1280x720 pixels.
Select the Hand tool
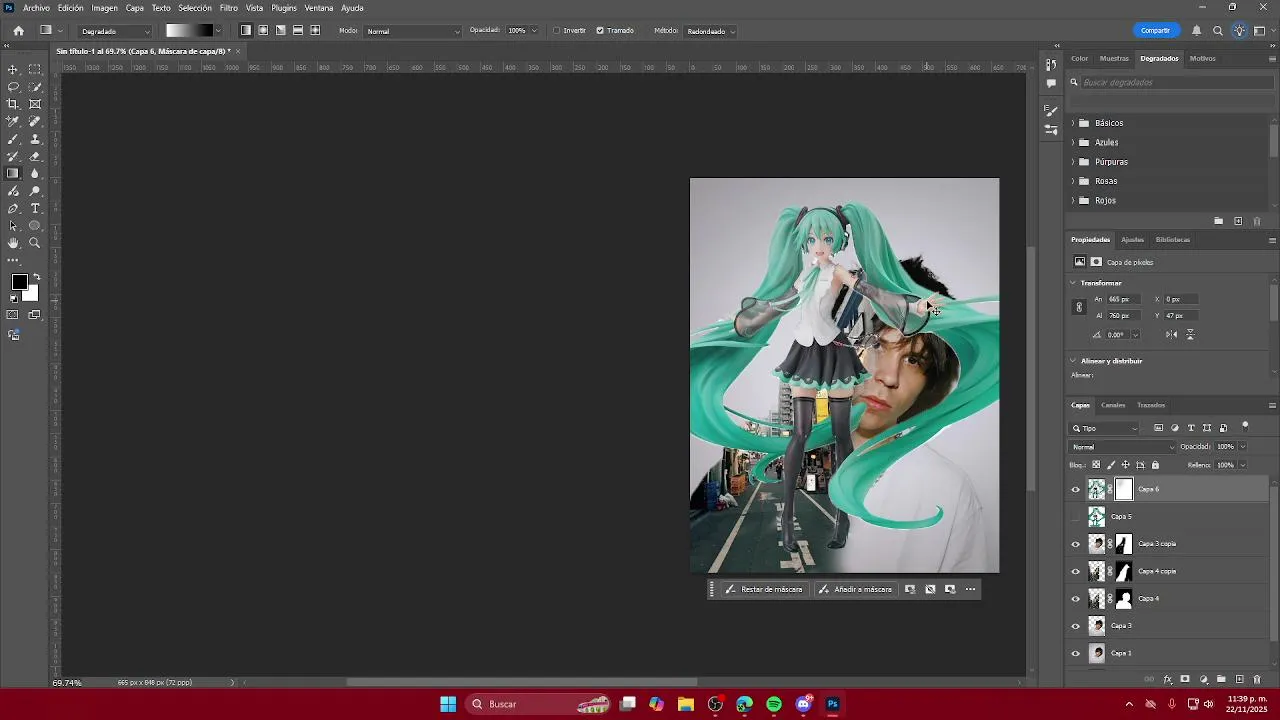13,243
